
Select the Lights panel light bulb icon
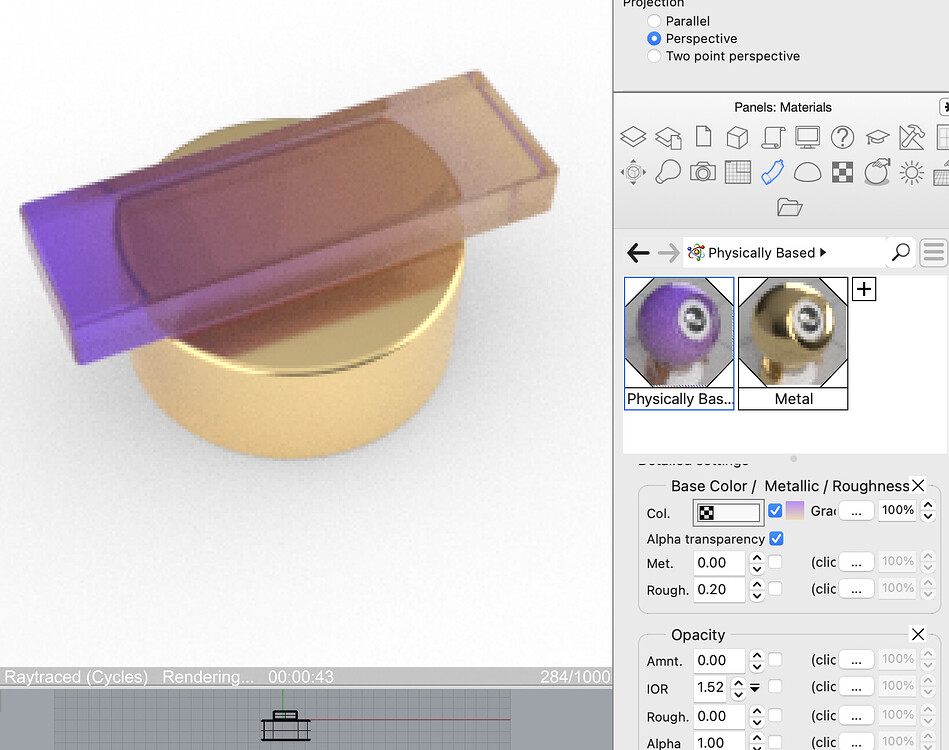(667, 172)
